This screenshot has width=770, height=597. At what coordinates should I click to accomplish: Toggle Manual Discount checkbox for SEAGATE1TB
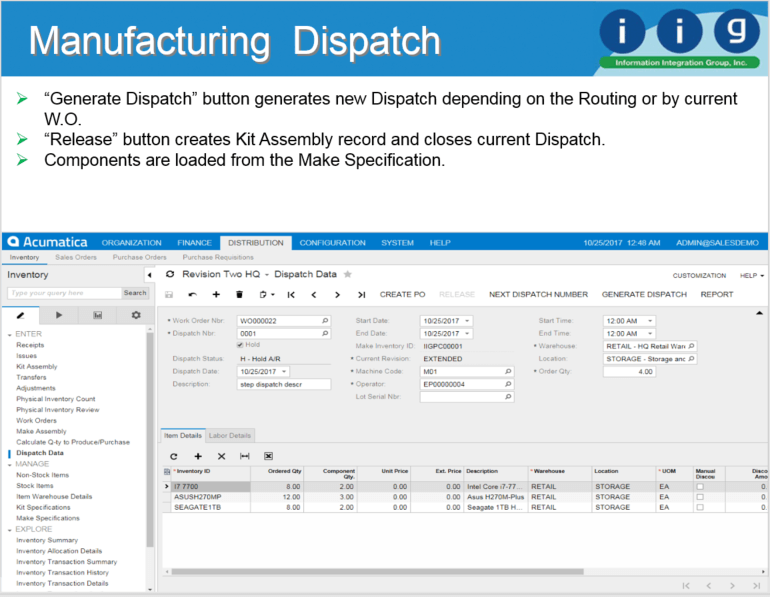tap(700, 507)
